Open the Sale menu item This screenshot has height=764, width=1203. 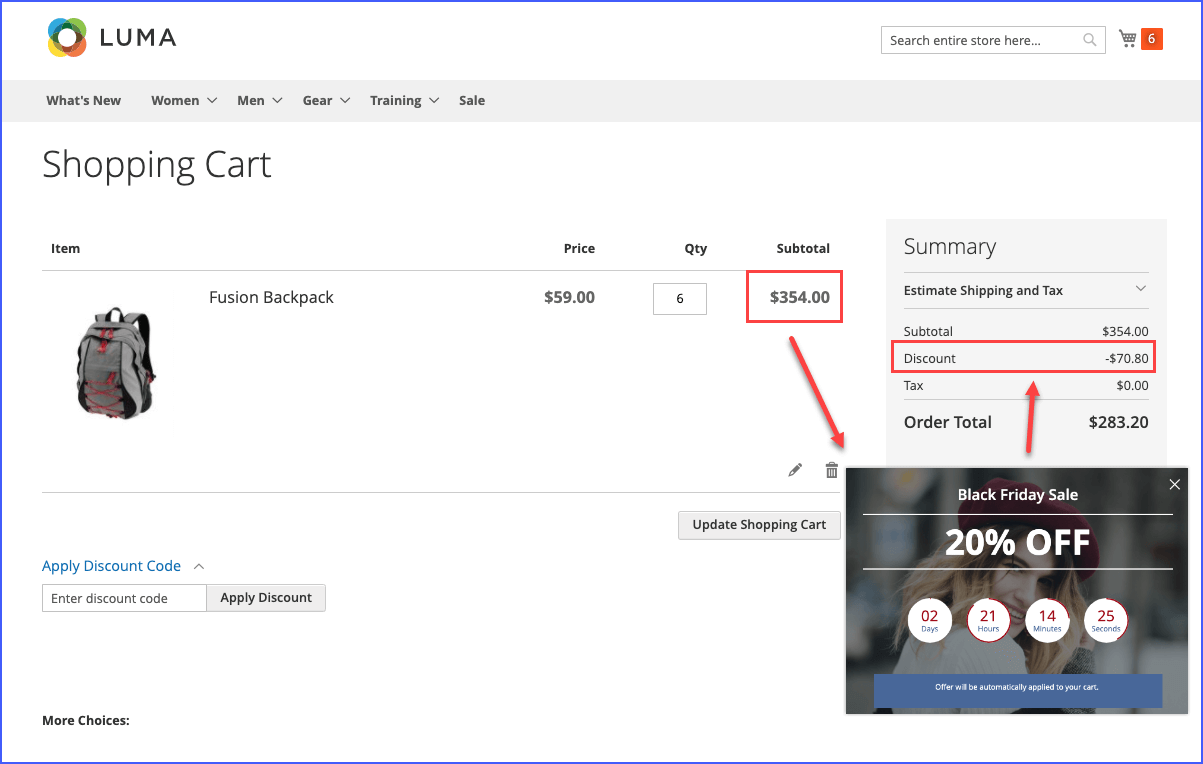(x=472, y=100)
